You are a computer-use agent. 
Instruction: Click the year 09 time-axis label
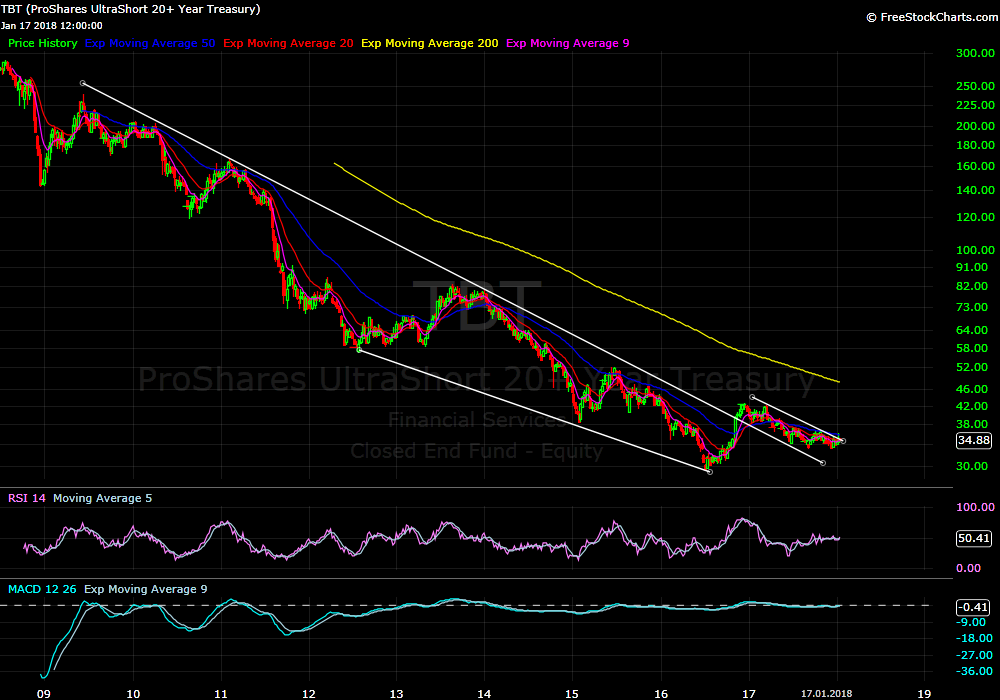tap(43, 694)
